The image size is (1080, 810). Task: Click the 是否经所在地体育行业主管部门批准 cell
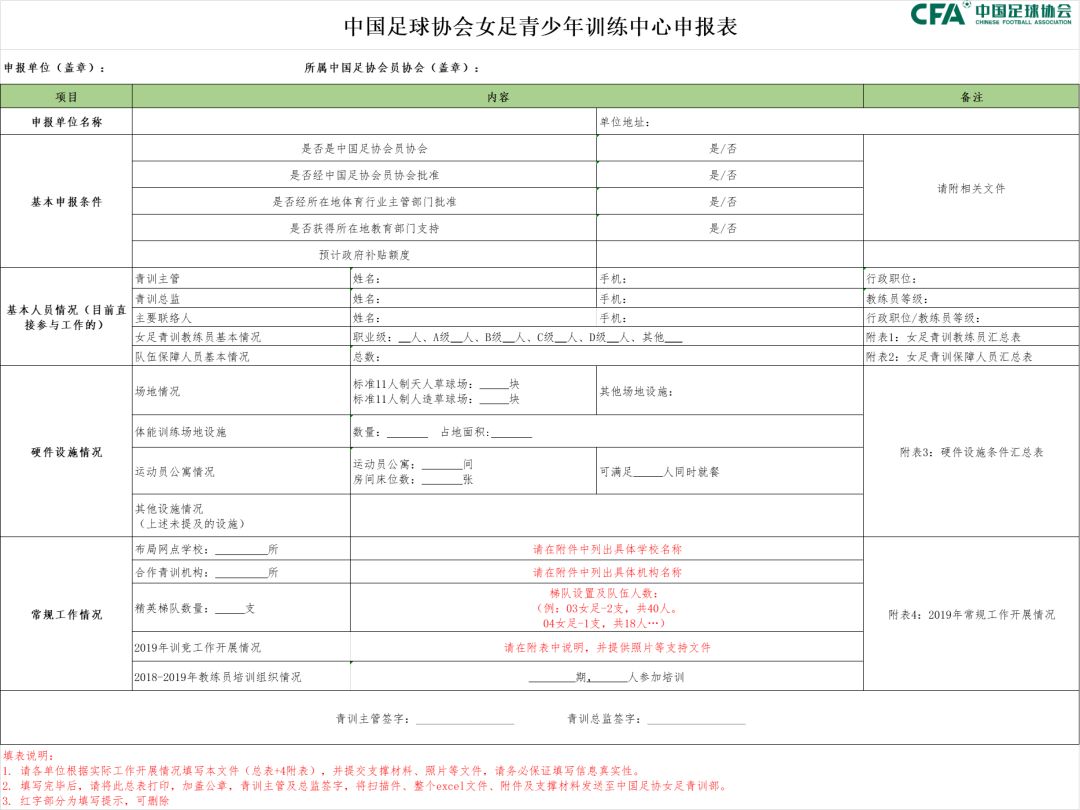(x=364, y=202)
